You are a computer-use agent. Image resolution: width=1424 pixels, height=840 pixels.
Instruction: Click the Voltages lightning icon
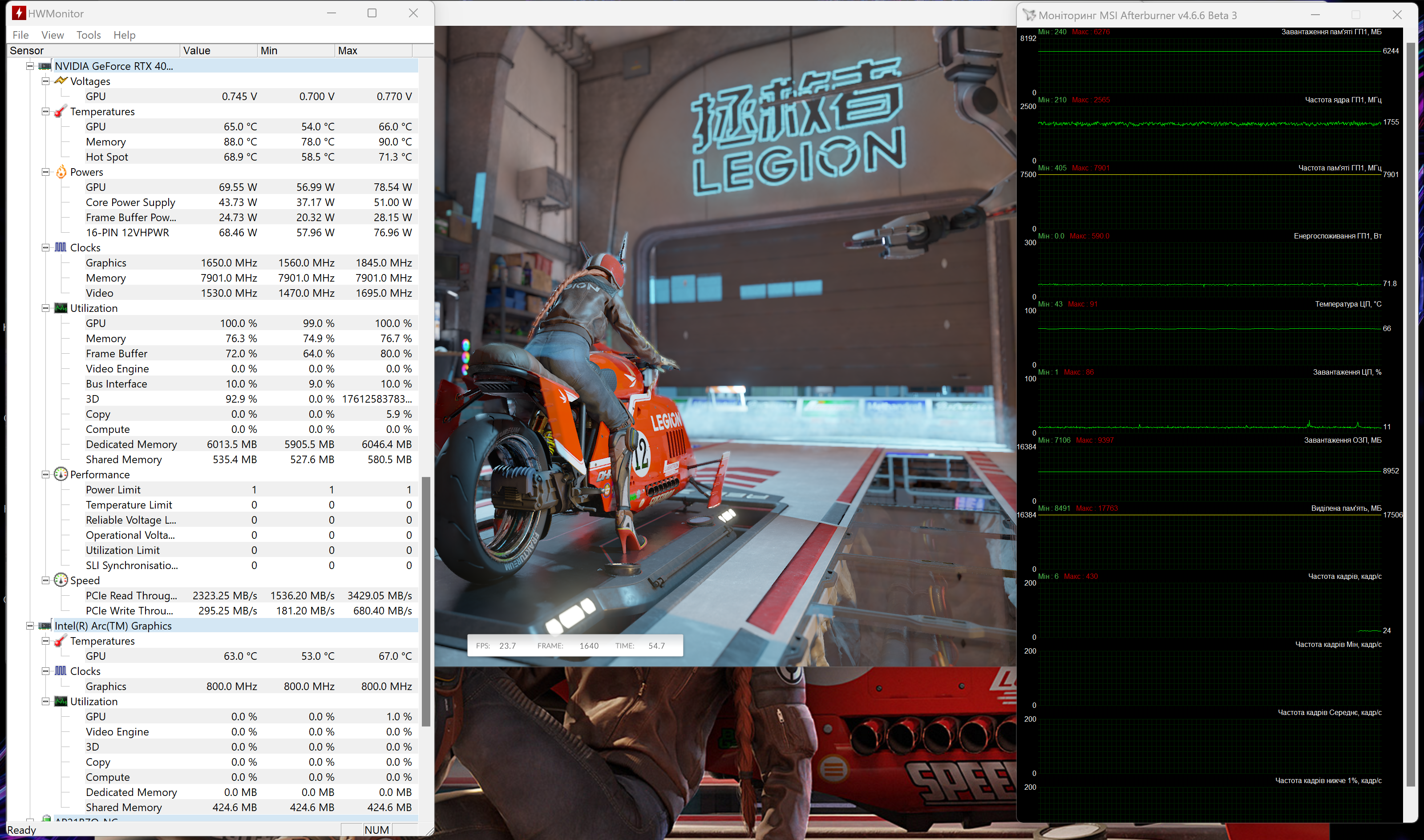coord(61,81)
